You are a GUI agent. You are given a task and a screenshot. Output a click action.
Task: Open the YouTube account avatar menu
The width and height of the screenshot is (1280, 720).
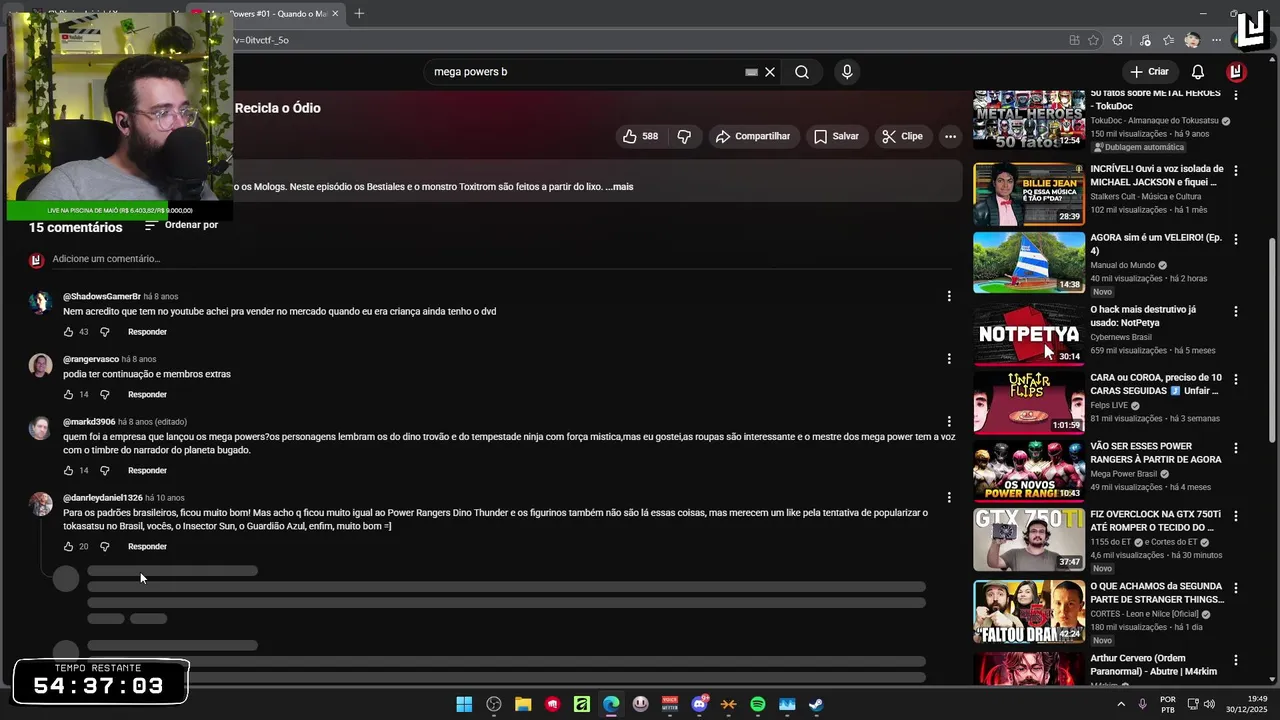point(1236,72)
